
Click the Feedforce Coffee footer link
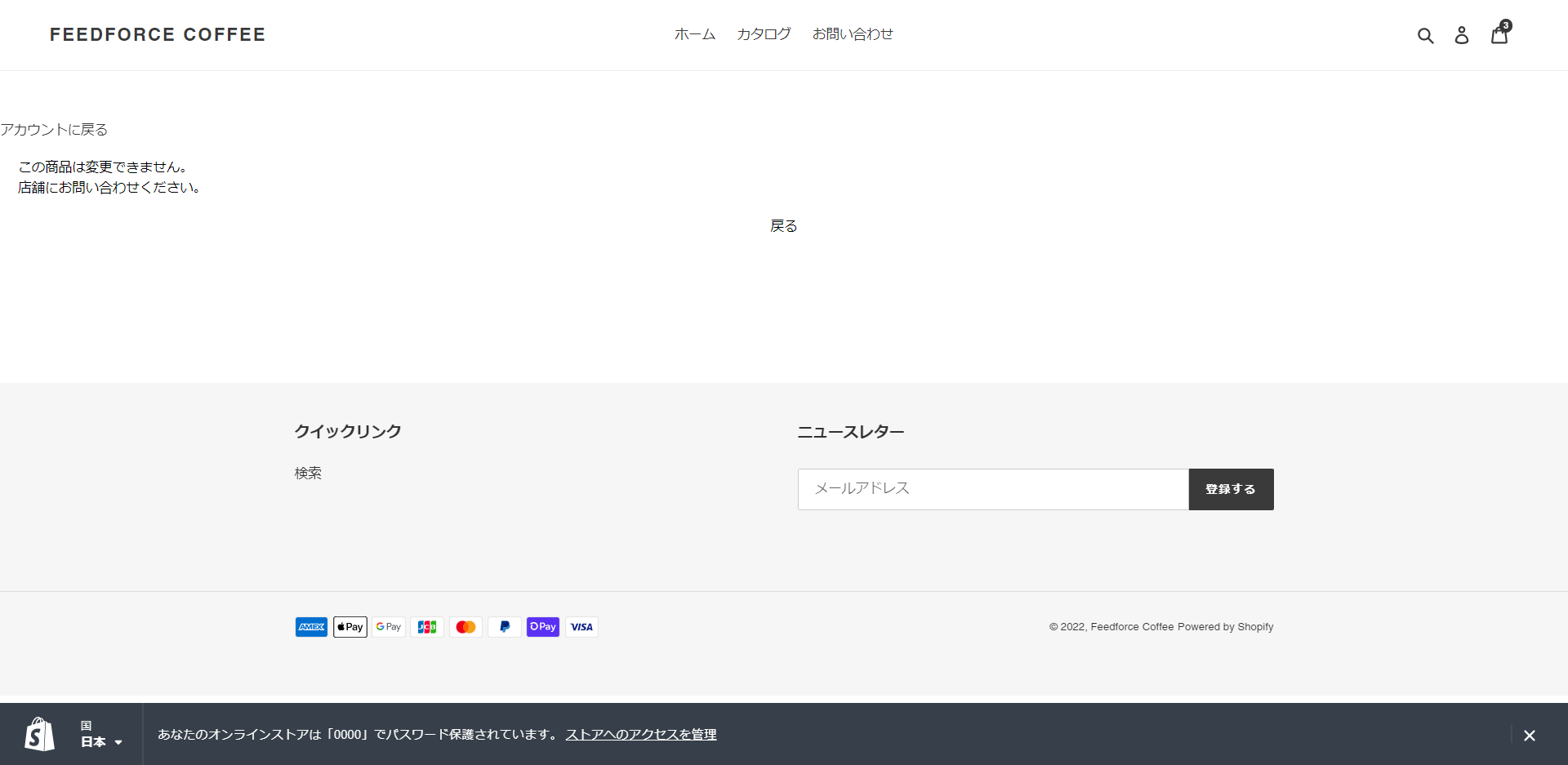[x=1132, y=627]
